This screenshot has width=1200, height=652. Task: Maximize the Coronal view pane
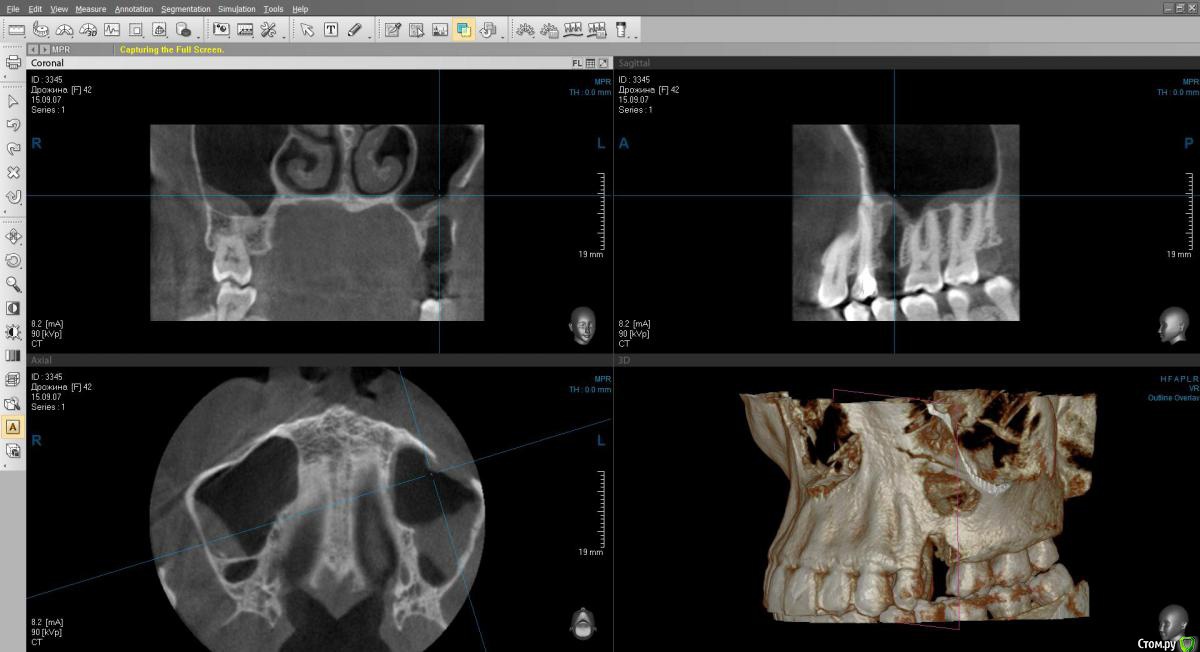(x=603, y=63)
